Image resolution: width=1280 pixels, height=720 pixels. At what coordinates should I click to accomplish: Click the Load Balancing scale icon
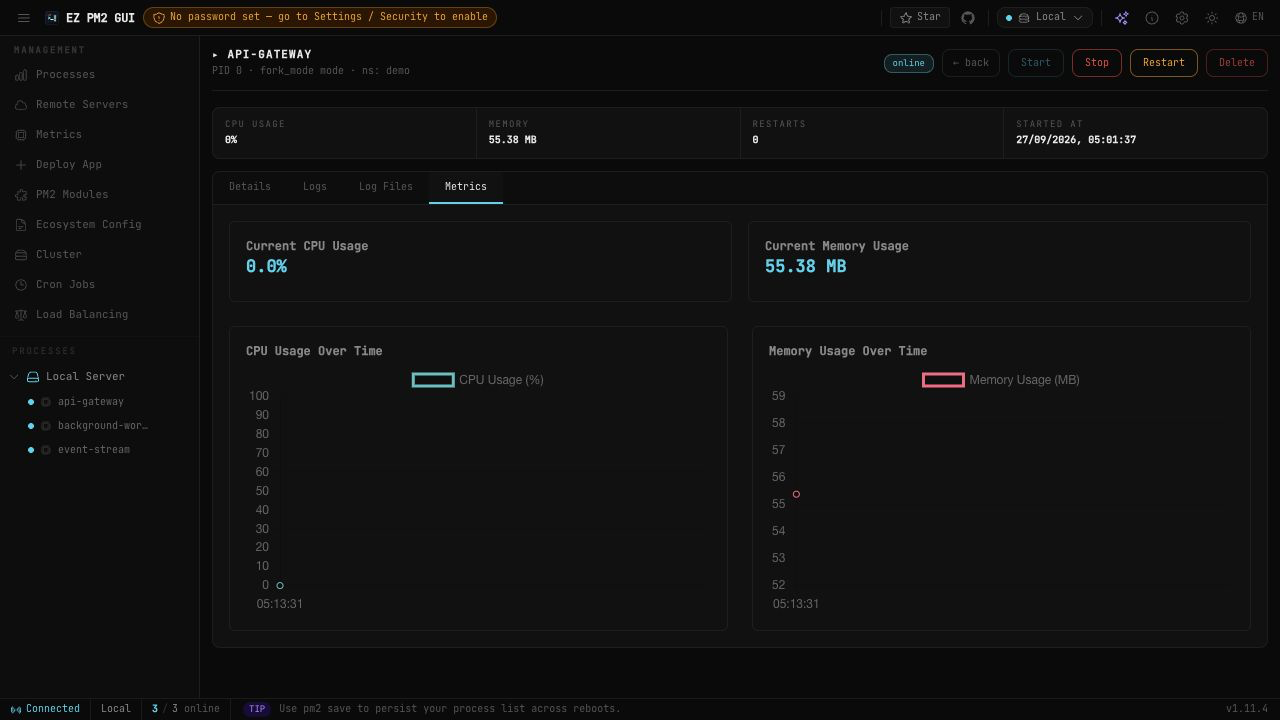pyautogui.click(x=21, y=315)
